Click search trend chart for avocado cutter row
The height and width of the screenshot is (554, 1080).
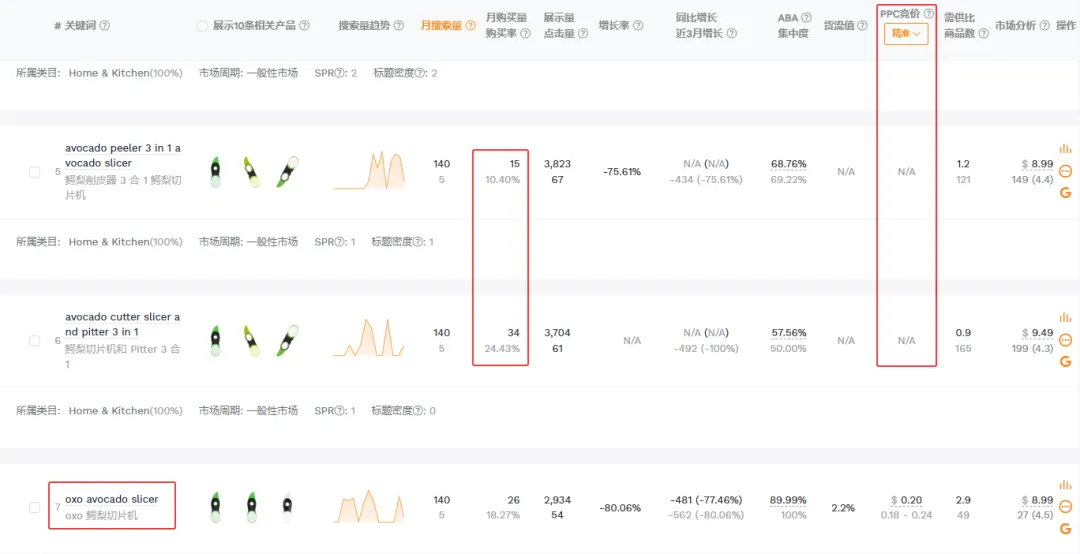368,338
